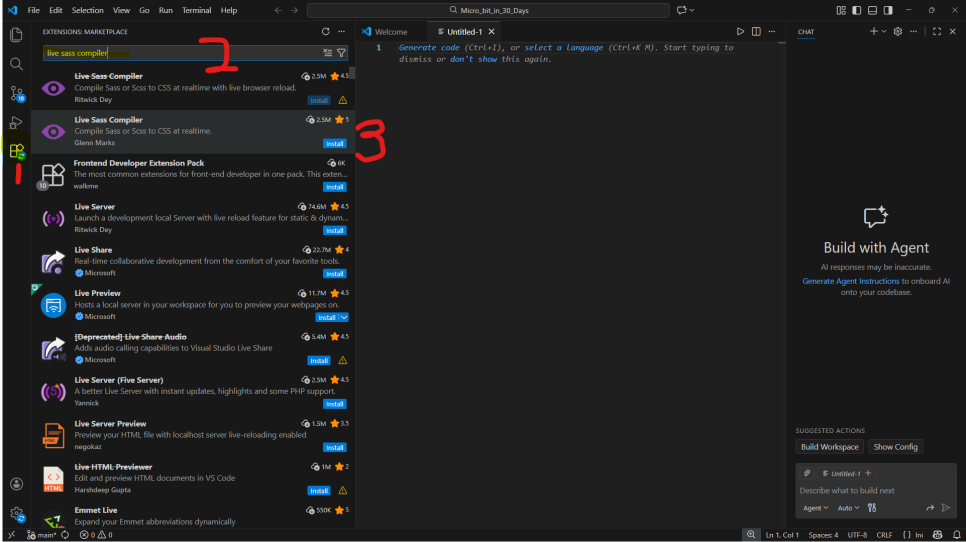Viewport: 966px width, 542px height.
Task: Close the Untitled-1 tab
Action: tap(491, 31)
